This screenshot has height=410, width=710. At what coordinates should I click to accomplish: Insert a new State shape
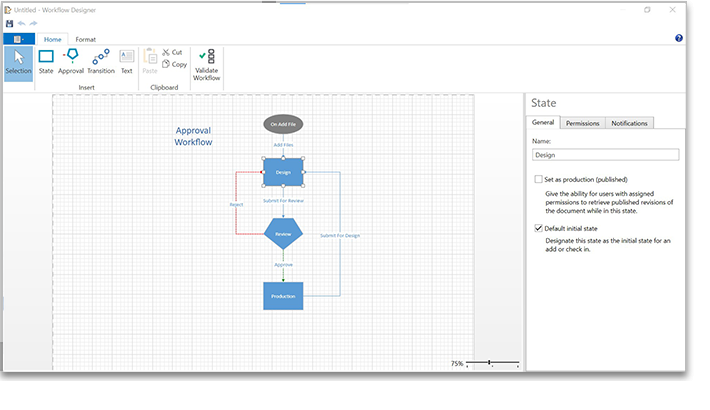click(46, 62)
